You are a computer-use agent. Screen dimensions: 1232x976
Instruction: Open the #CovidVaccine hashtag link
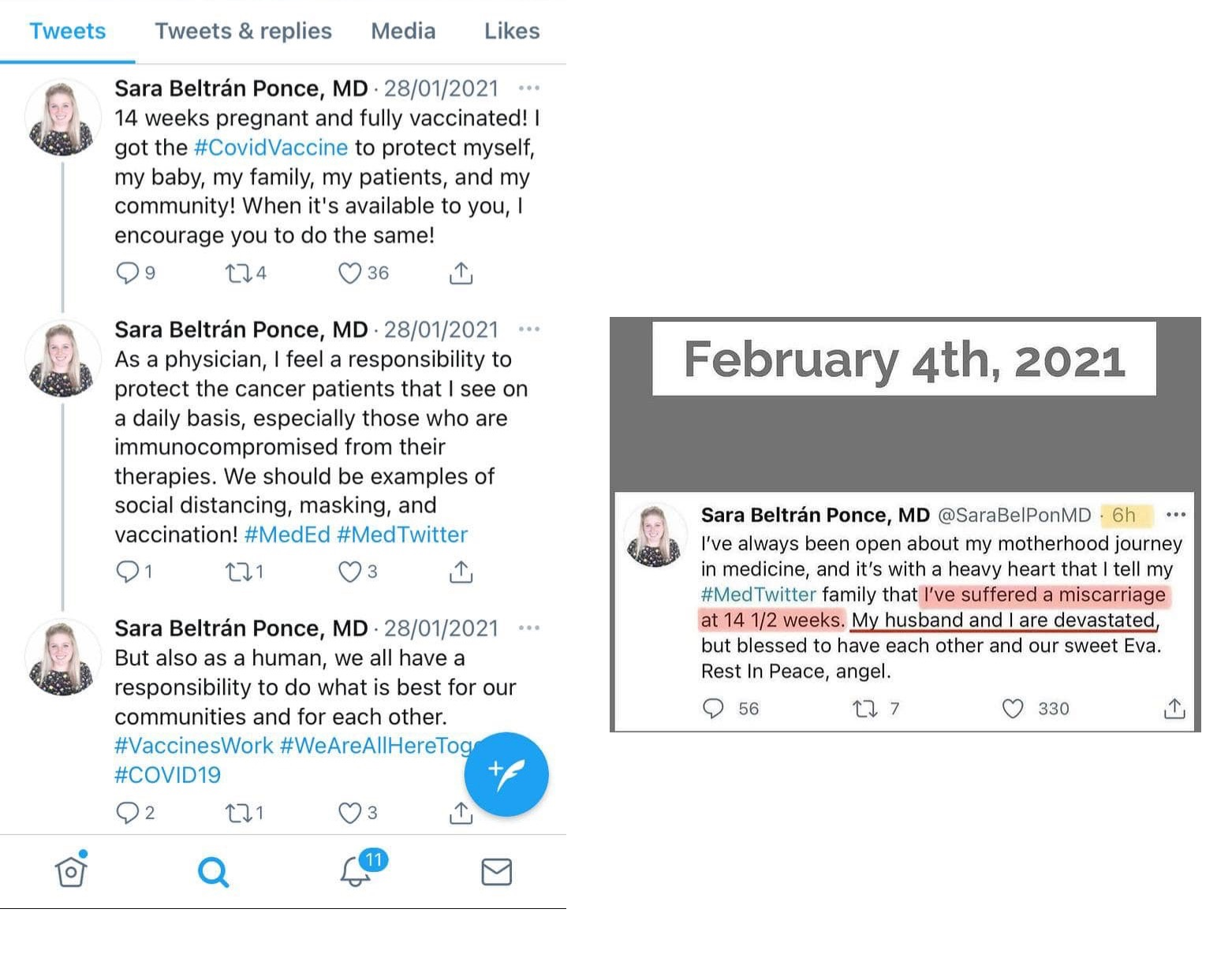tap(271, 147)
